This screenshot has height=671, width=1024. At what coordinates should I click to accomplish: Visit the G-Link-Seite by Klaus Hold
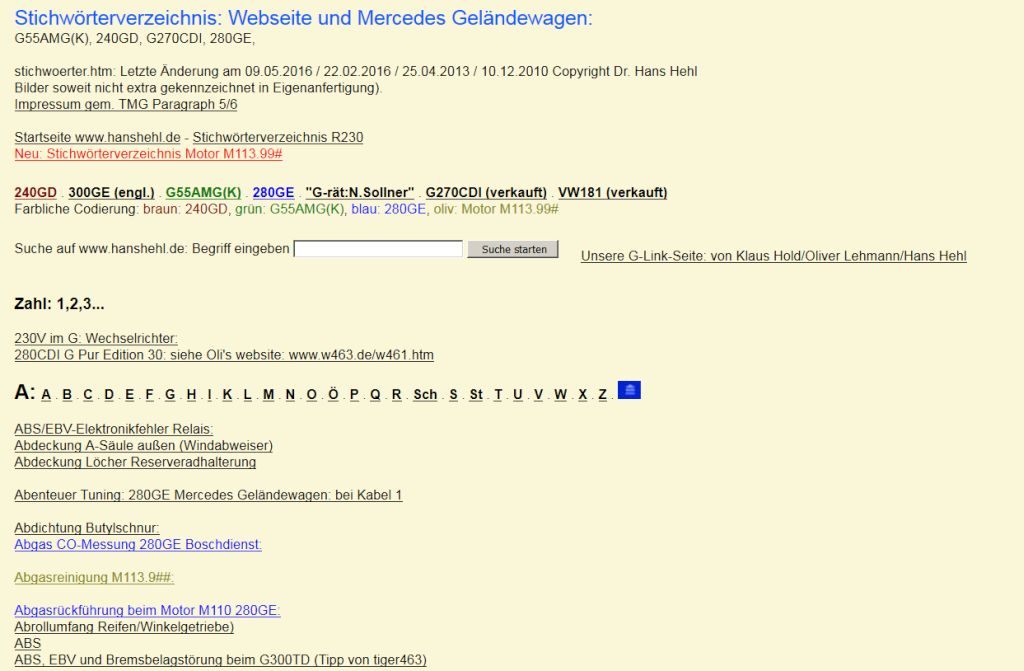[x=773, y=256]
